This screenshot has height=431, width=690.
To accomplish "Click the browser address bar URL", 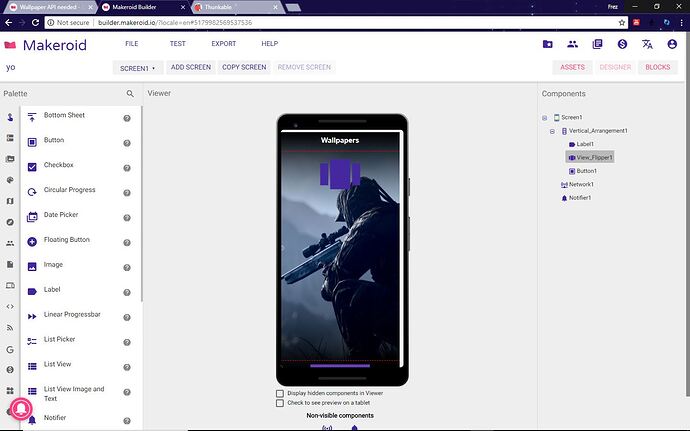I will pyautogui.click(x=175, y=22).
